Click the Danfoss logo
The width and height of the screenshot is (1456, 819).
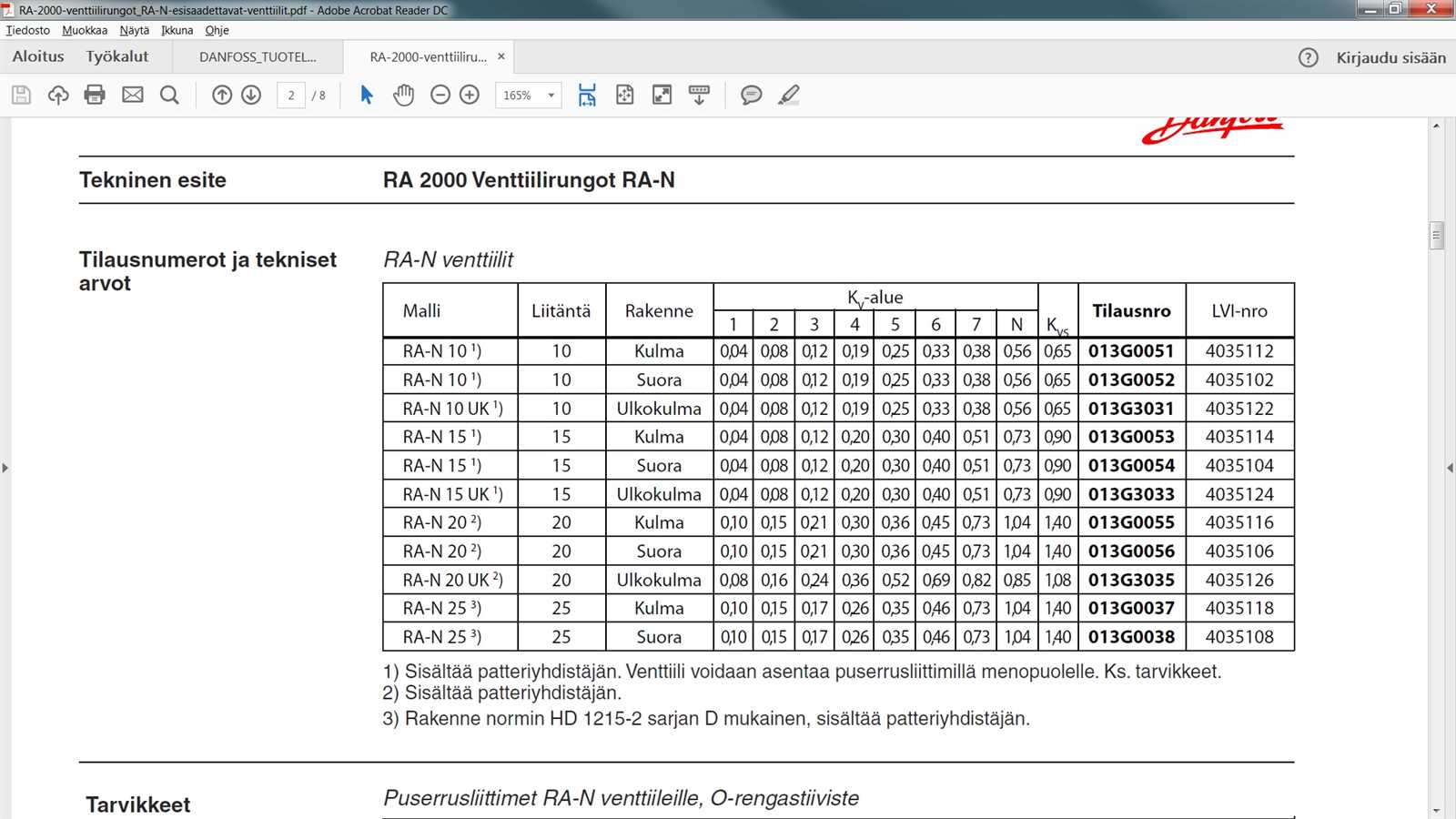tap(1213, 130)
